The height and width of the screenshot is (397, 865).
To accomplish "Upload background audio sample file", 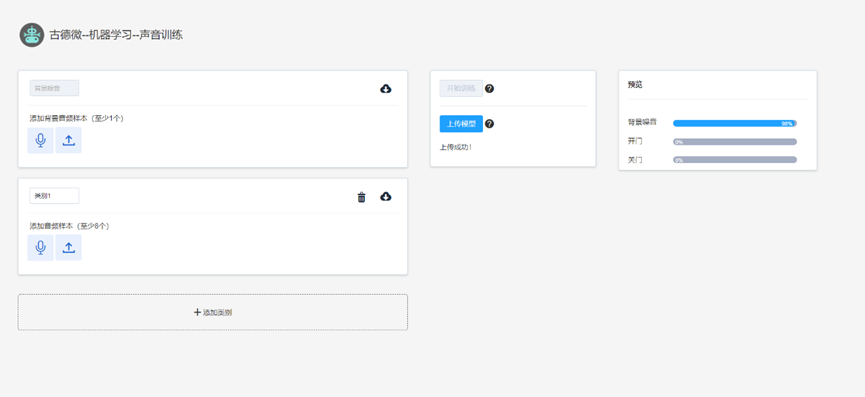I will point(68,140).
